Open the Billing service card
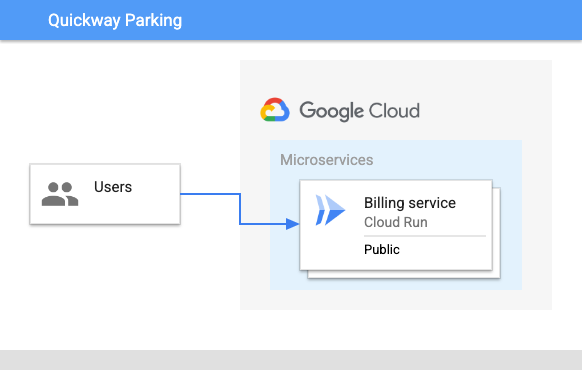The image size is (582, 370). click(x=396, y=225)
